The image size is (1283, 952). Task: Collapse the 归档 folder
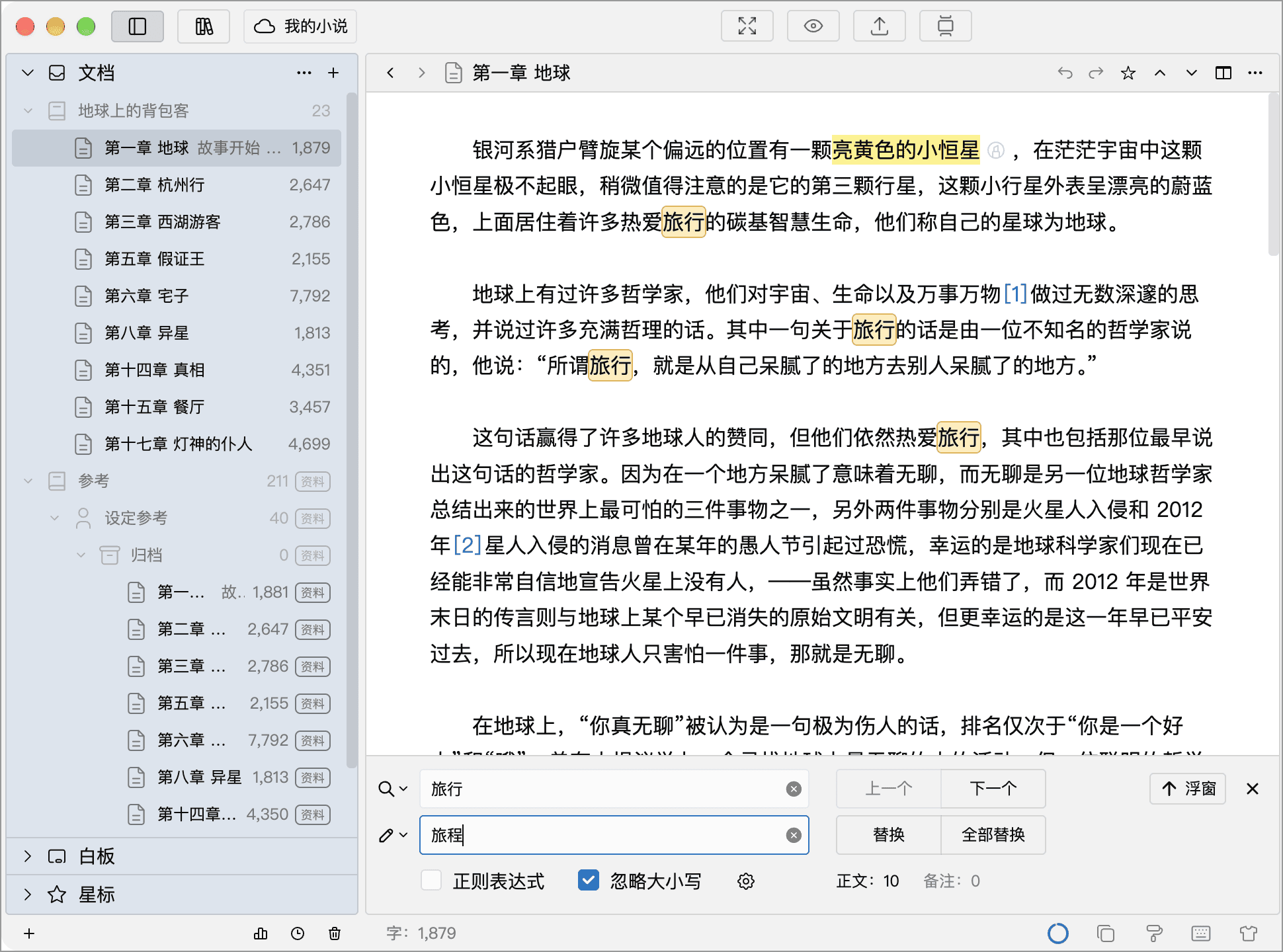pos(81,555)
